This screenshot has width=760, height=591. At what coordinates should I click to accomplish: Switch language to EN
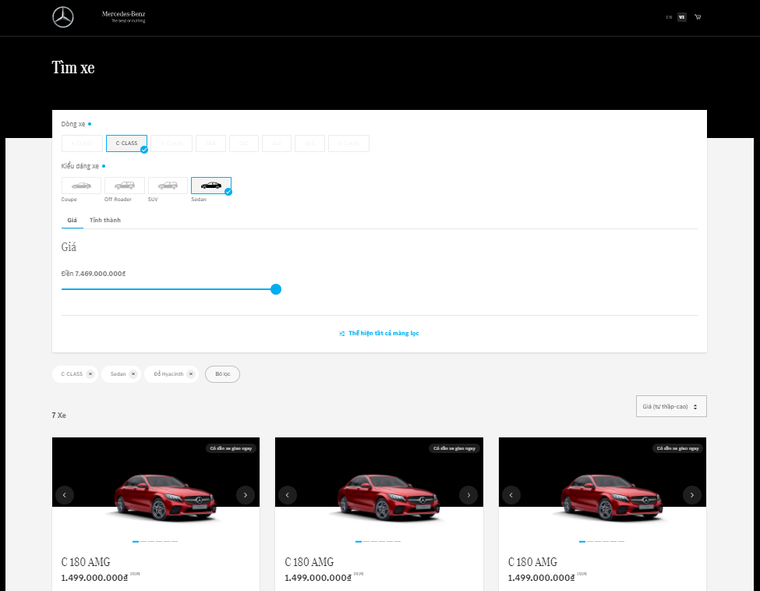tap(669, 17)
